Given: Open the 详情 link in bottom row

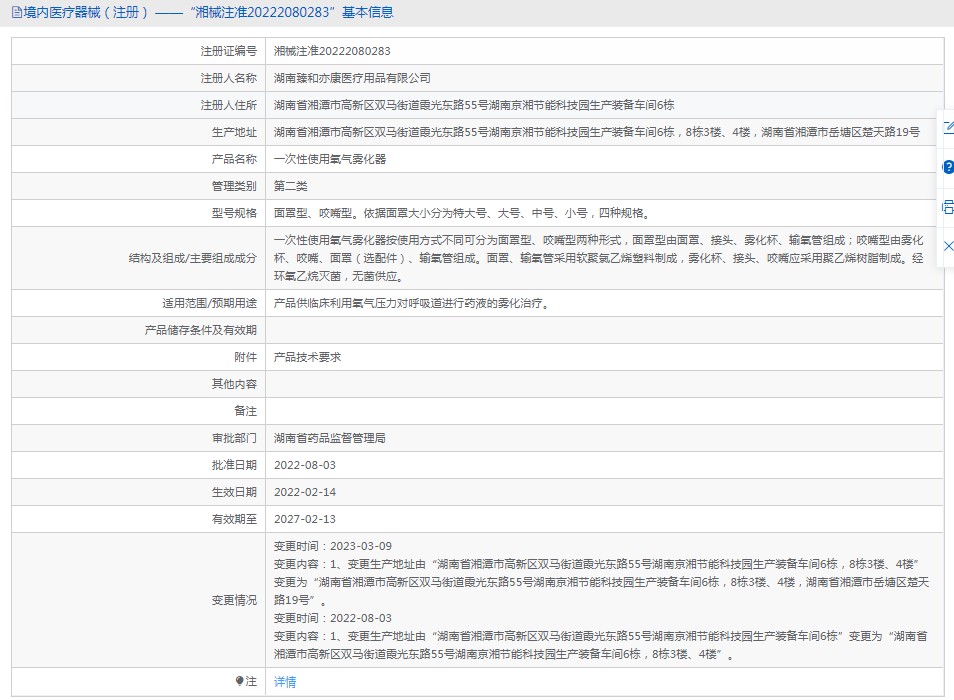Looking at the screenshot, I should (285, 682).
